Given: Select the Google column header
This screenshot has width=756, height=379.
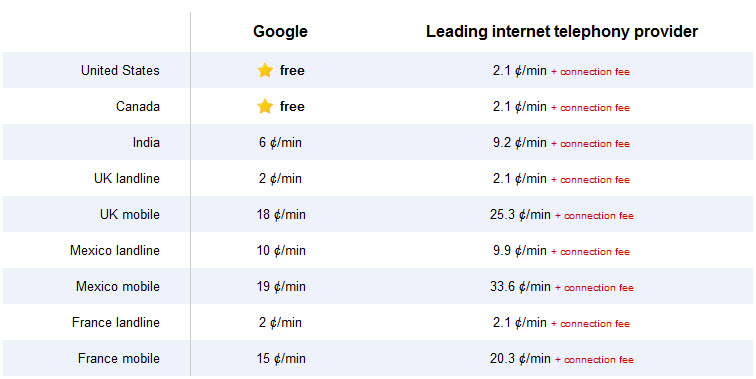Looking at the screenshot, I should (280, 32).
